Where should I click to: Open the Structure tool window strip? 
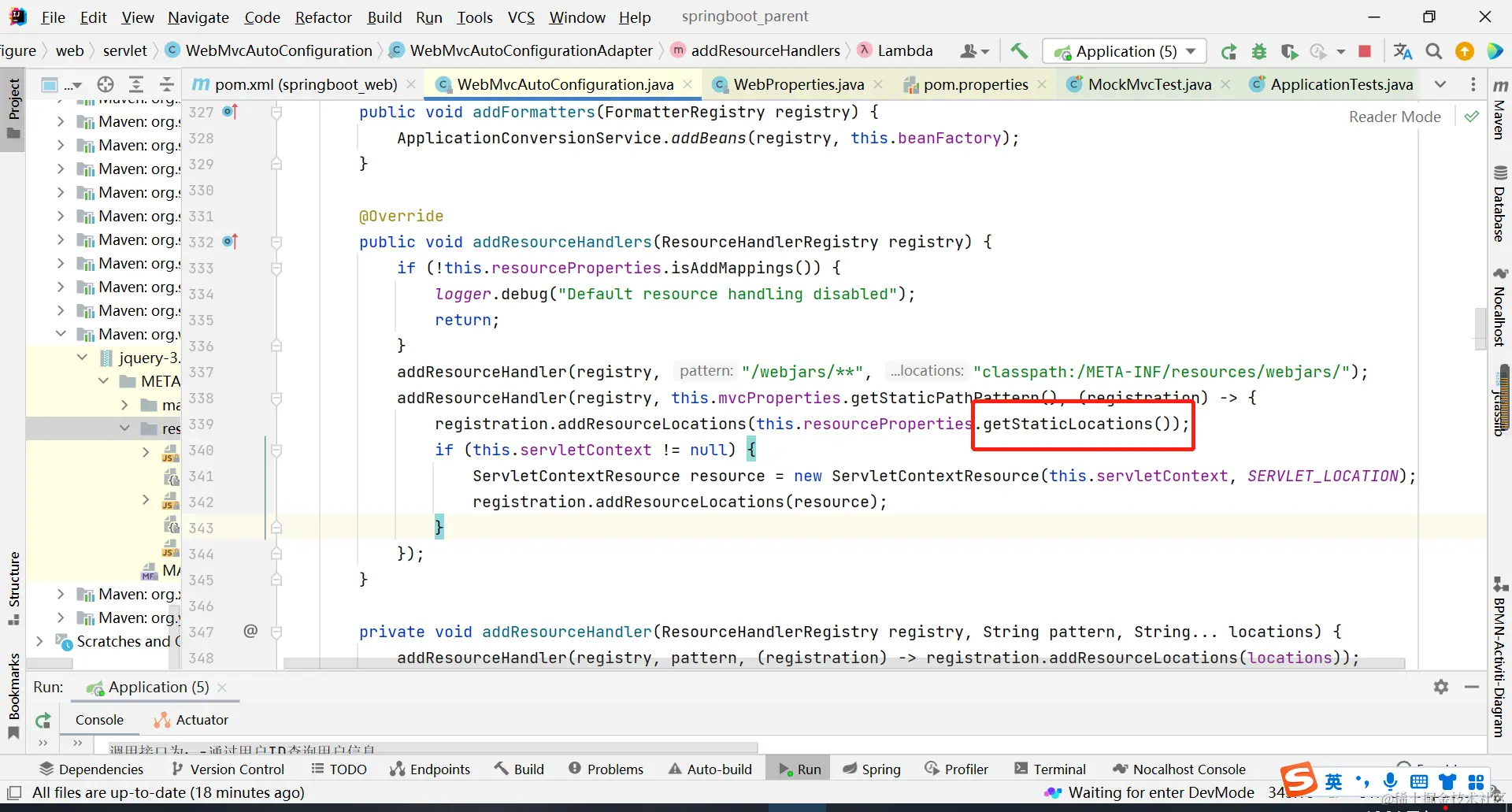click(x=13, y=588)
